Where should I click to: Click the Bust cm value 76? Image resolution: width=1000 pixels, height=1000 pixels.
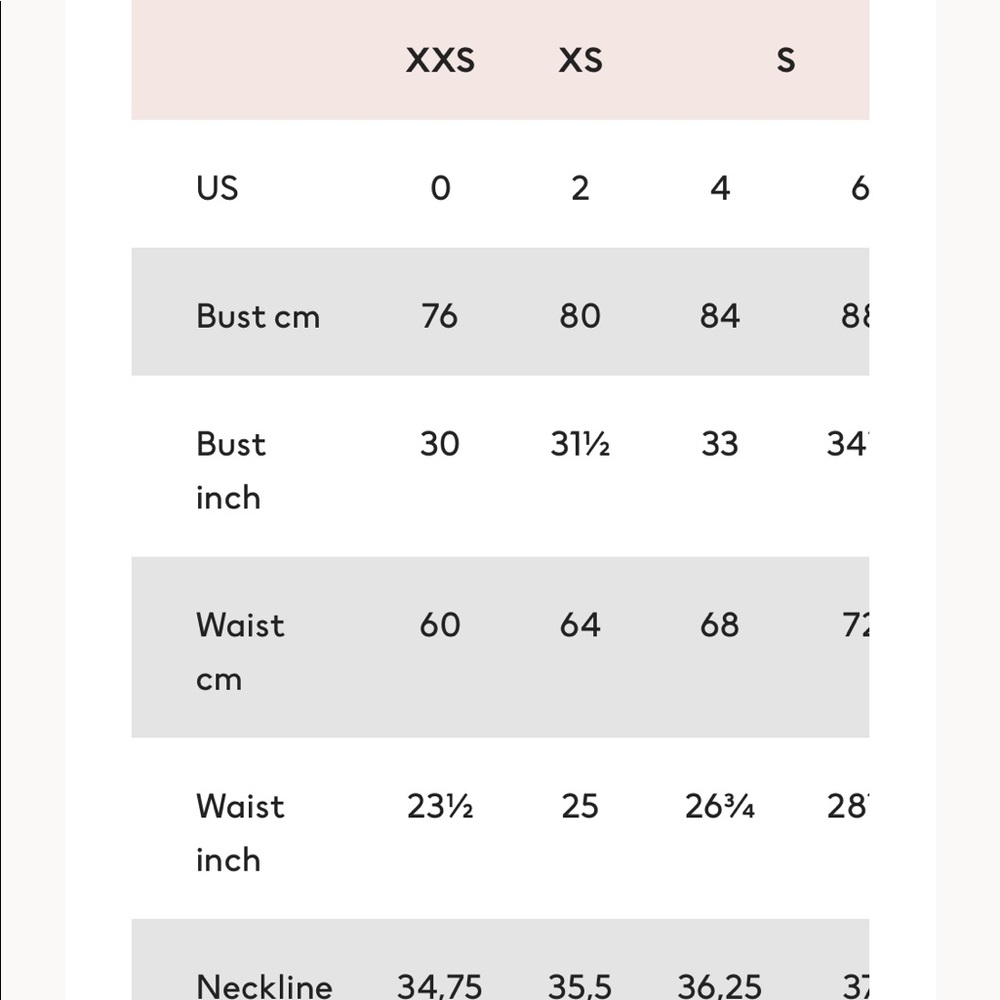coord(439,316)
